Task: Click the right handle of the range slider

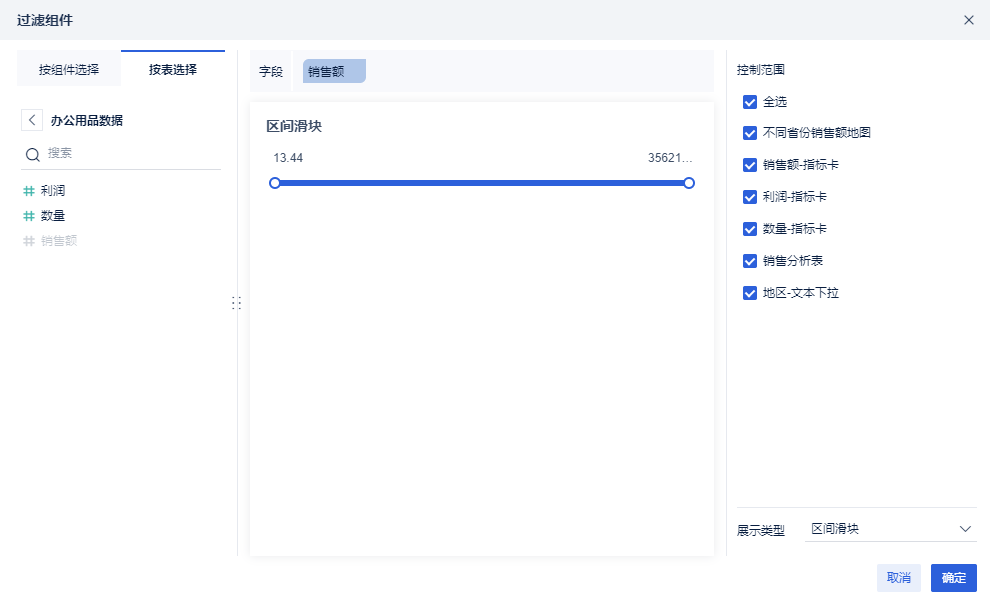Action: [x=689, y=183]
